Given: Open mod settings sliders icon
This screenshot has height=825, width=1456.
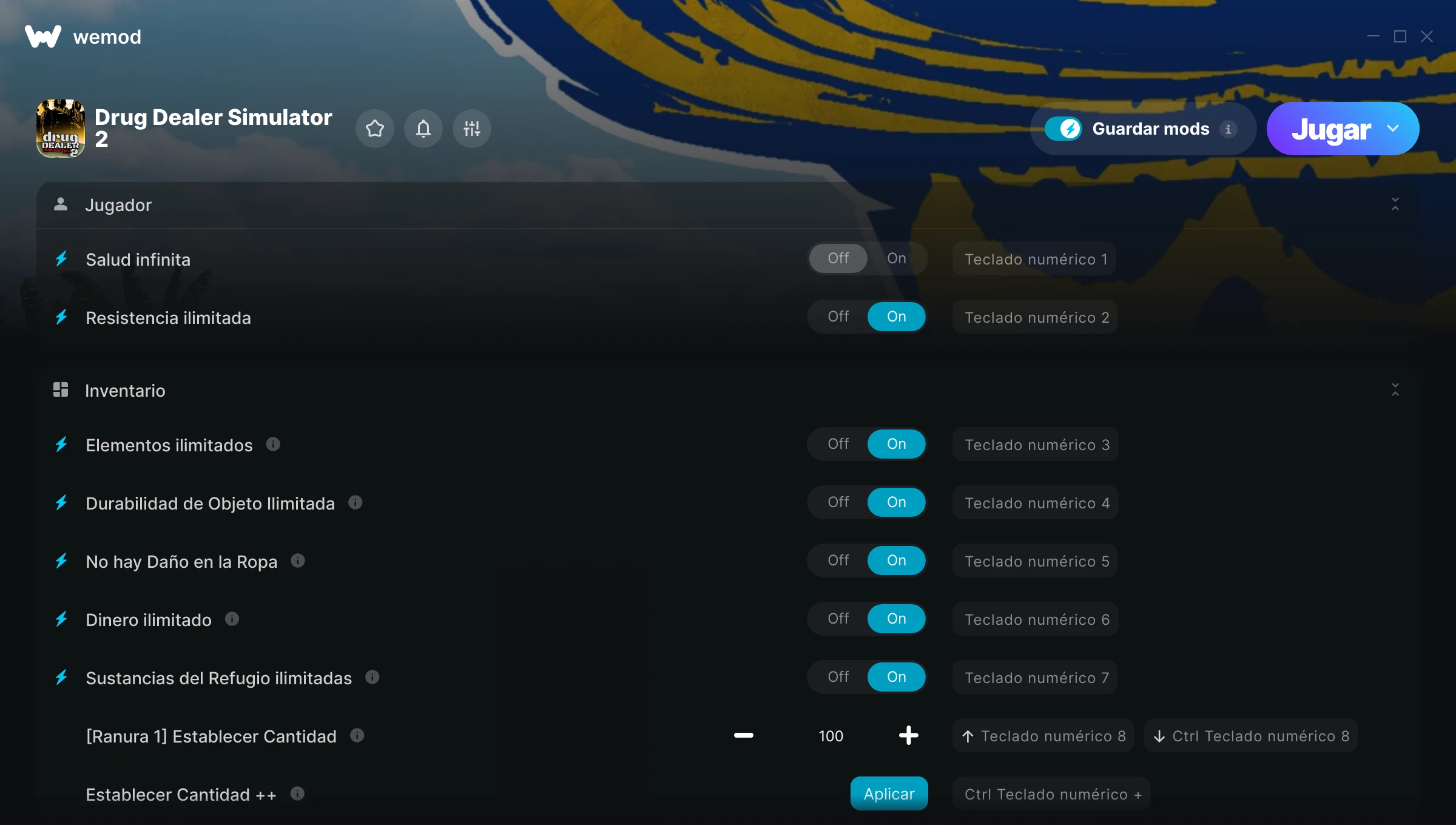Looking at the screenshot, I should coord(472,129).
